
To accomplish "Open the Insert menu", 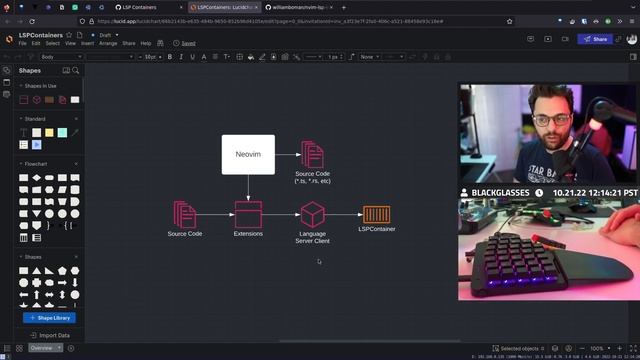I will pos(87,43).
